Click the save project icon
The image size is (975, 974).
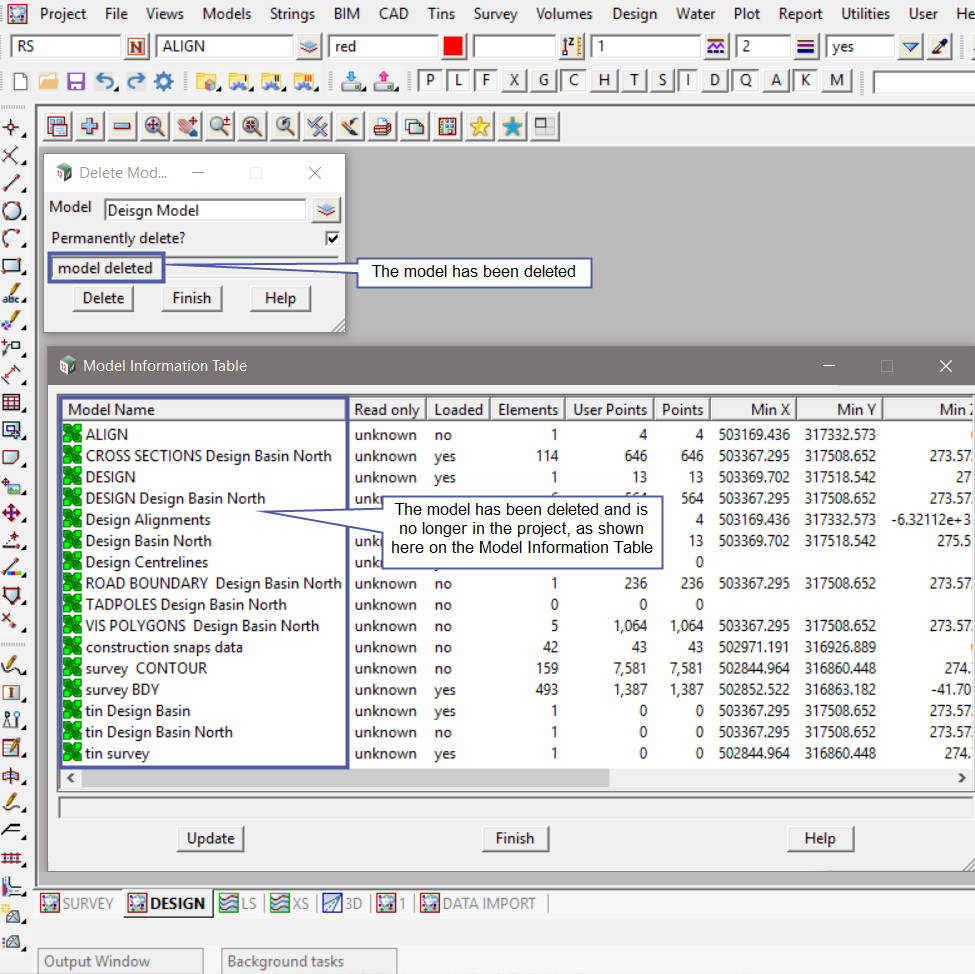click(76, 82)
